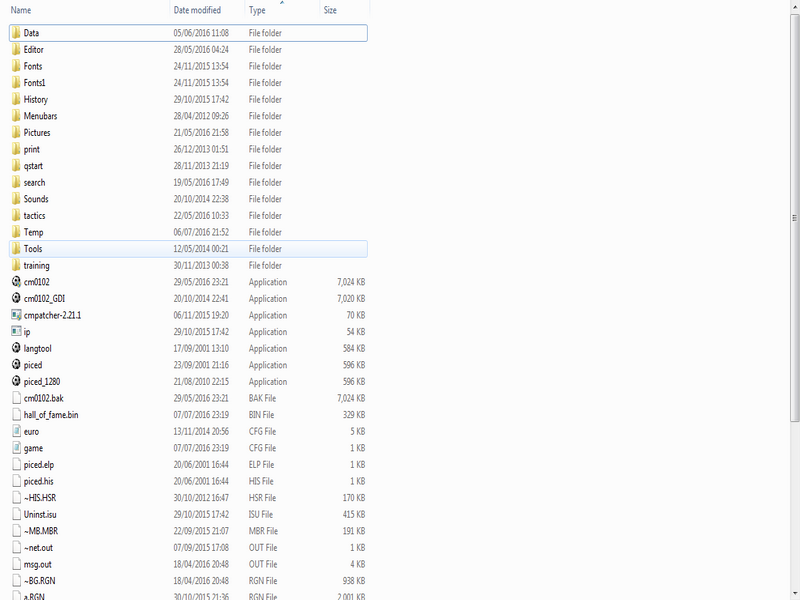Click the langtool application icon

16,348
